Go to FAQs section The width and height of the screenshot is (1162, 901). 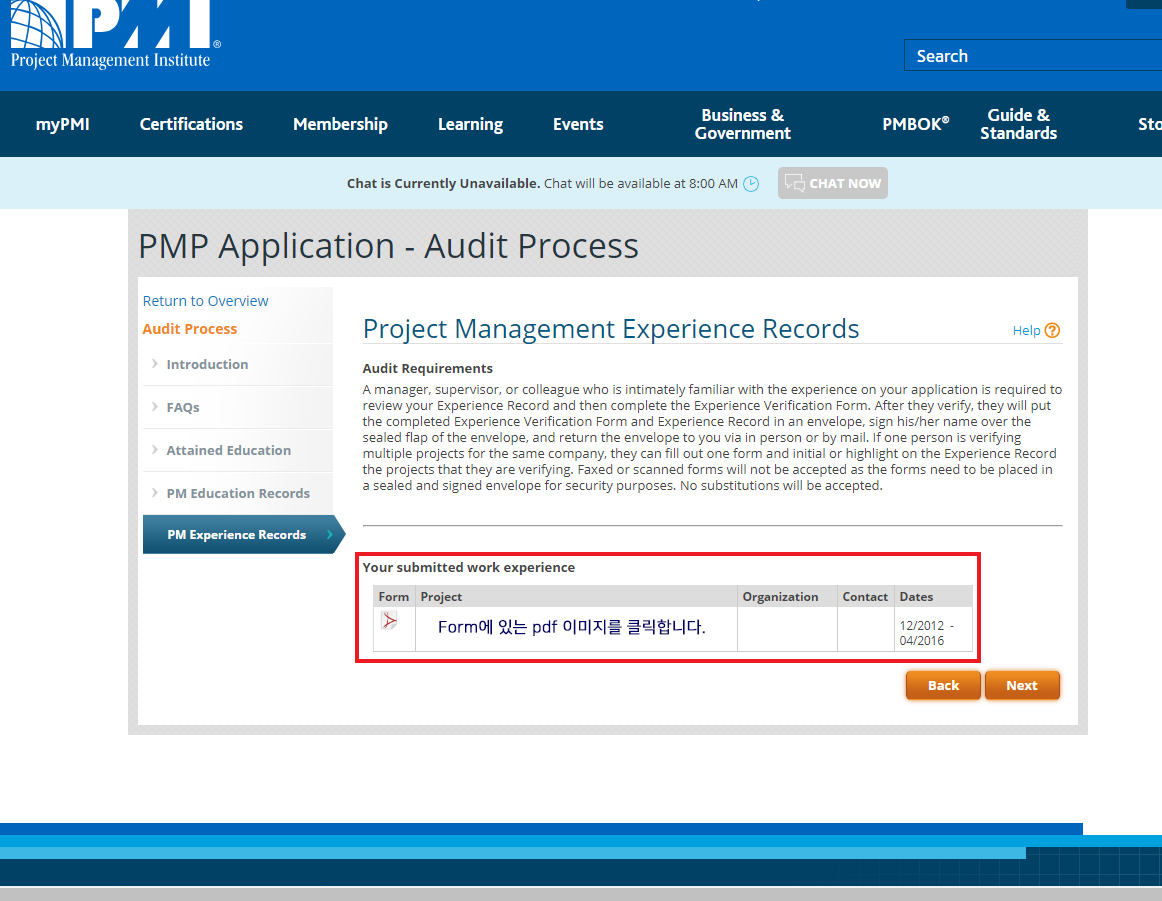click(183, 408)
